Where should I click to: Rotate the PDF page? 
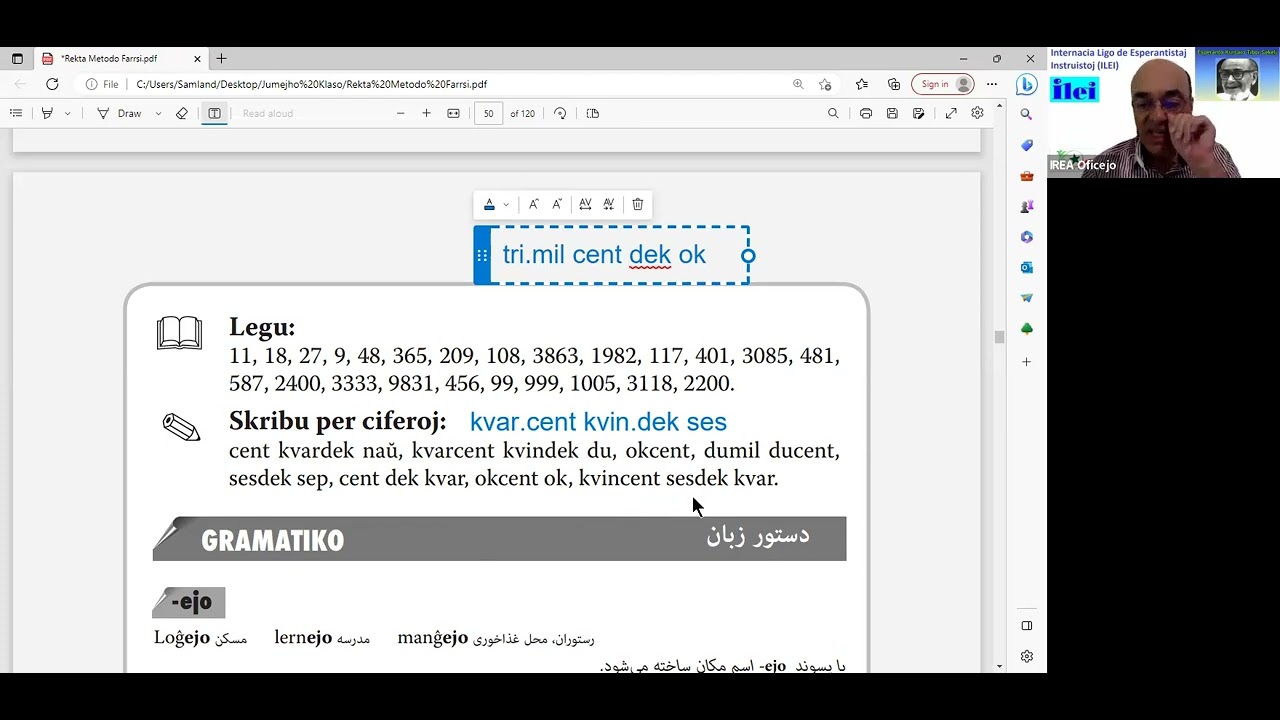tap(560, 113)
